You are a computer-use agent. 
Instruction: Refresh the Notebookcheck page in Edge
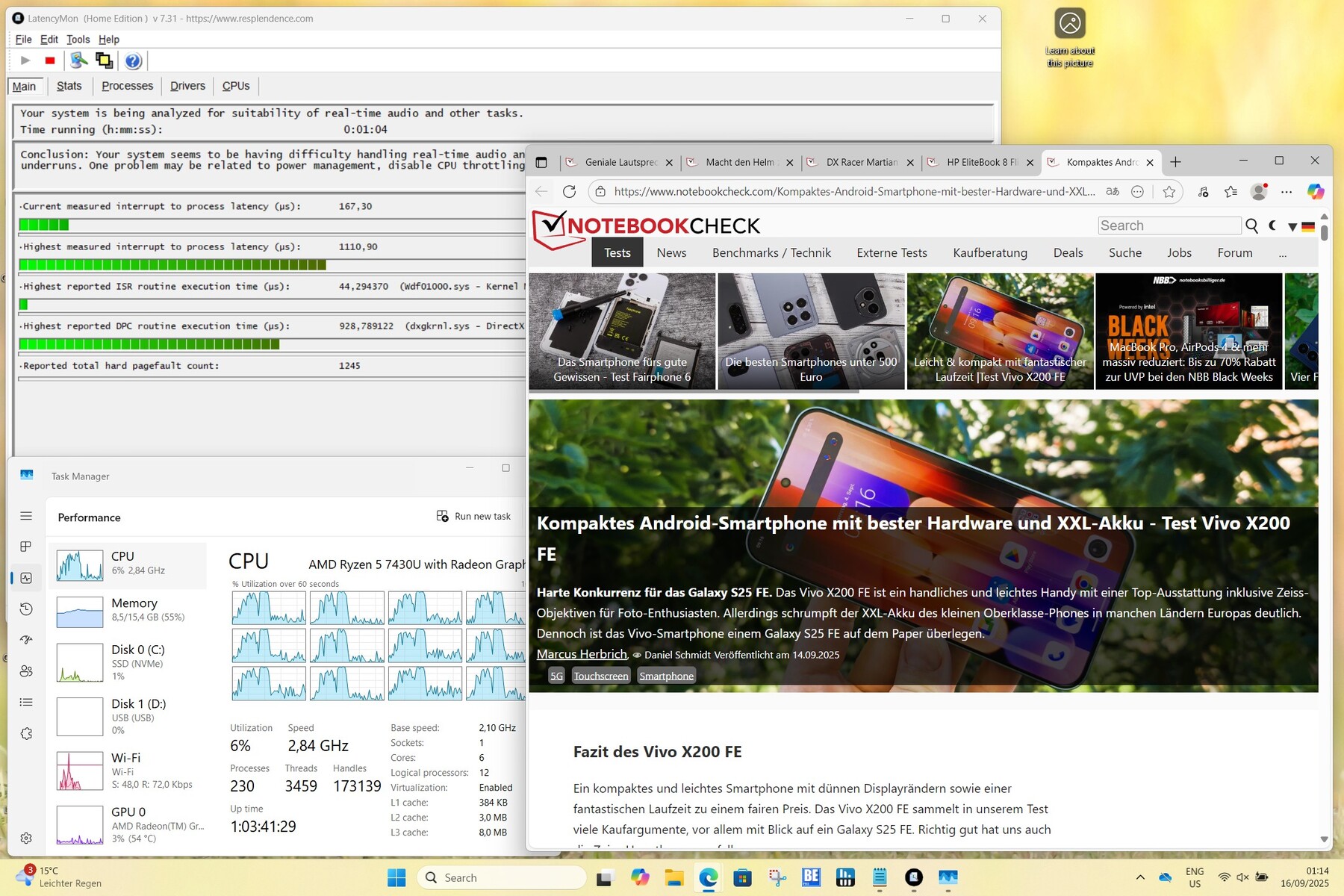[569, 192]
